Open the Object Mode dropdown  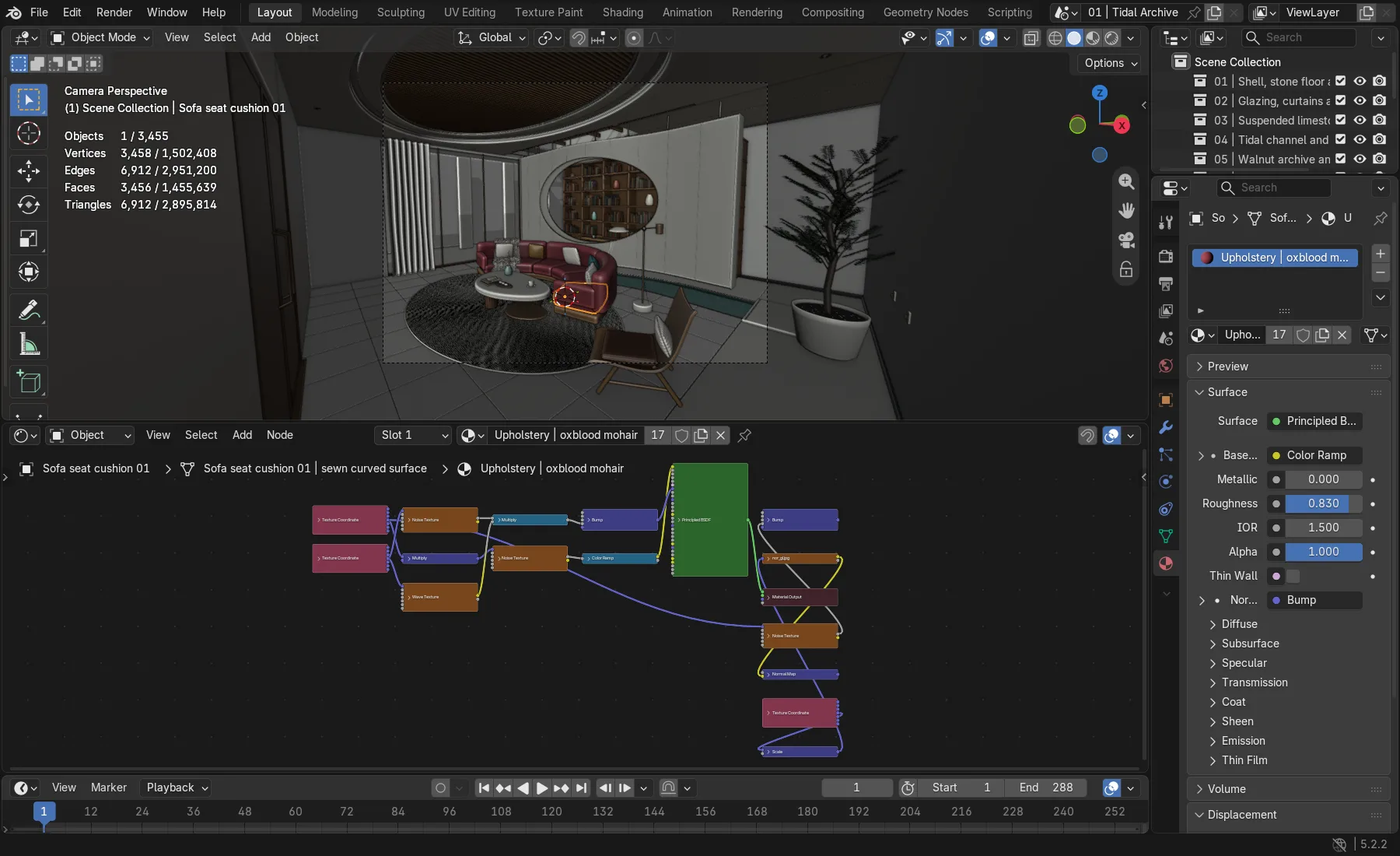[100, 37]
